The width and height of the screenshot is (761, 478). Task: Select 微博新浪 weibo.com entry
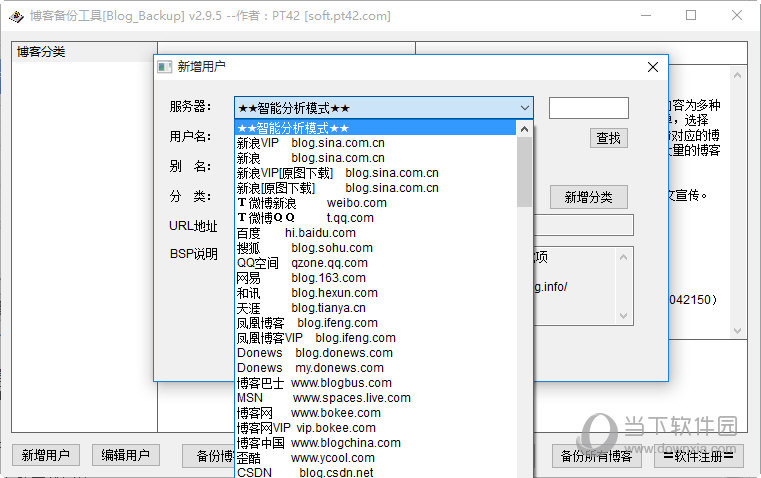click(x=375, y=203)
